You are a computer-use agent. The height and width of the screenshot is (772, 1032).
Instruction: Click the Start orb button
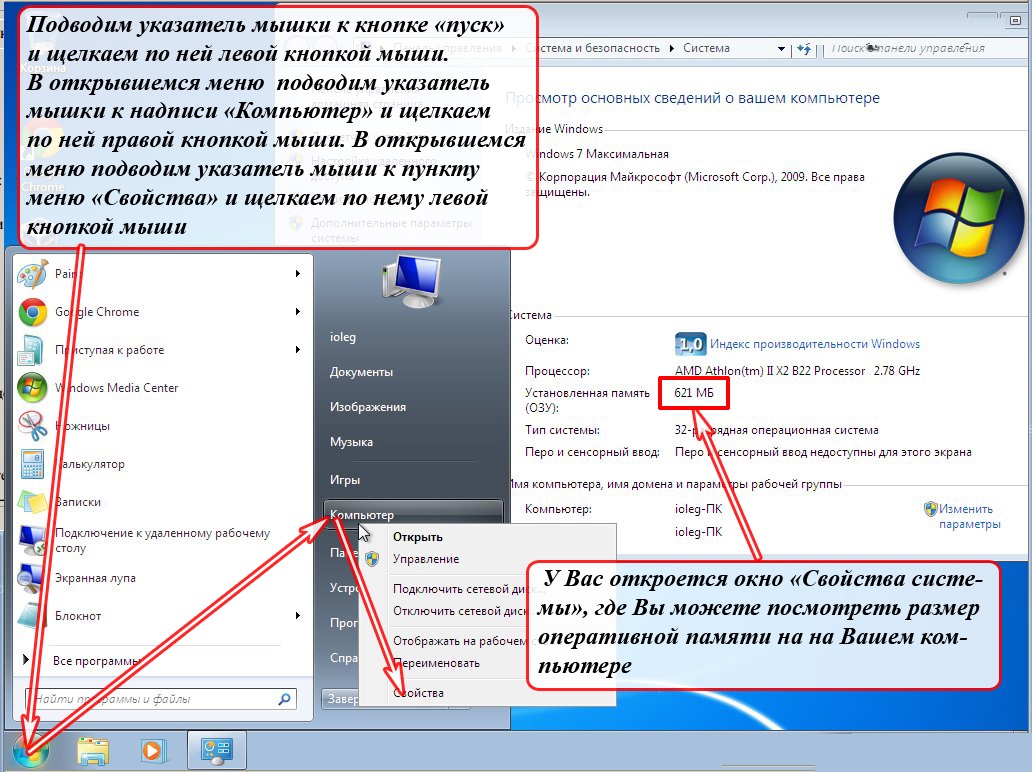click(30, 751)
